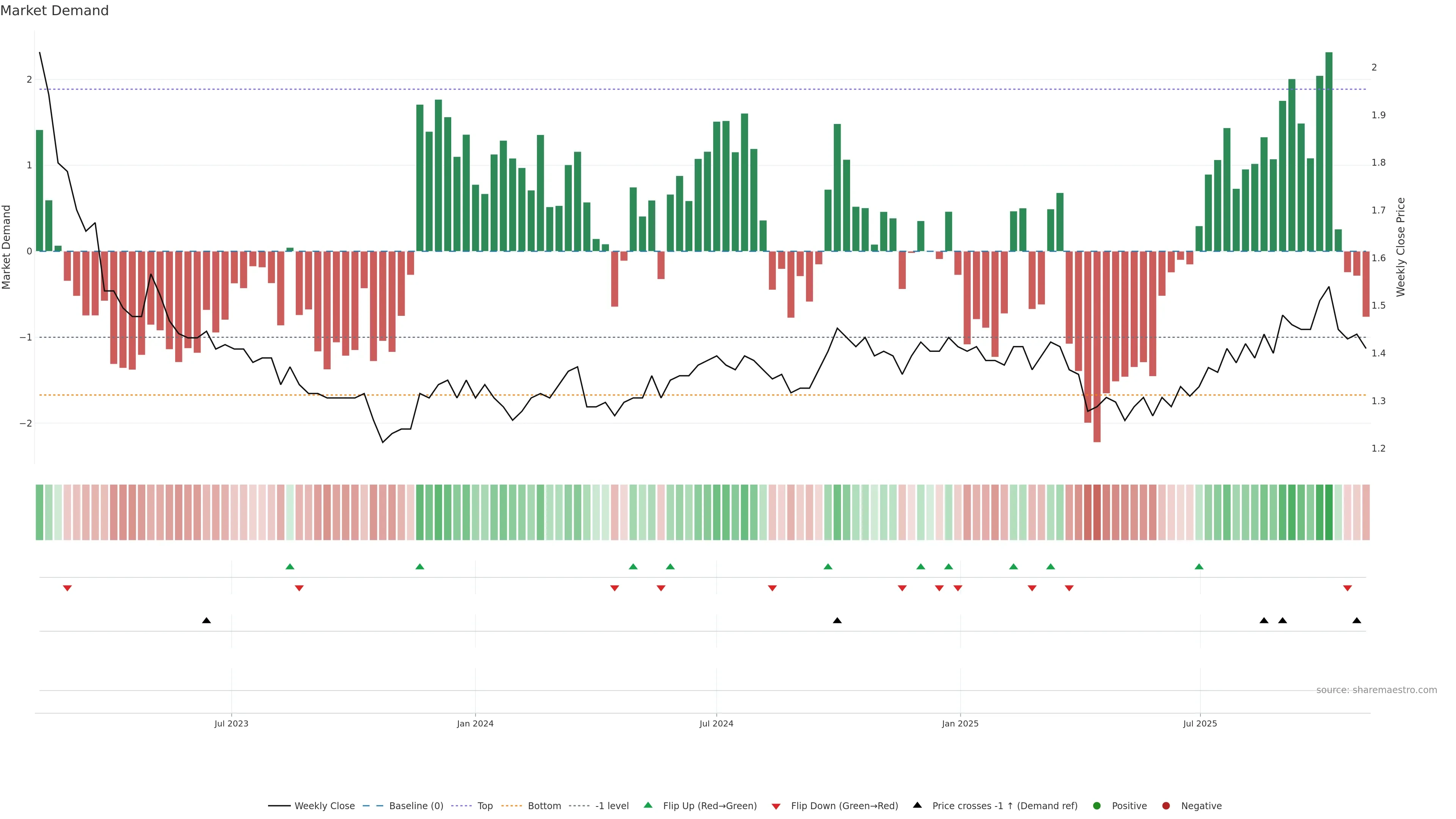Click the first red Flip Down marker
1456x819 pixels.
(67, 588)
